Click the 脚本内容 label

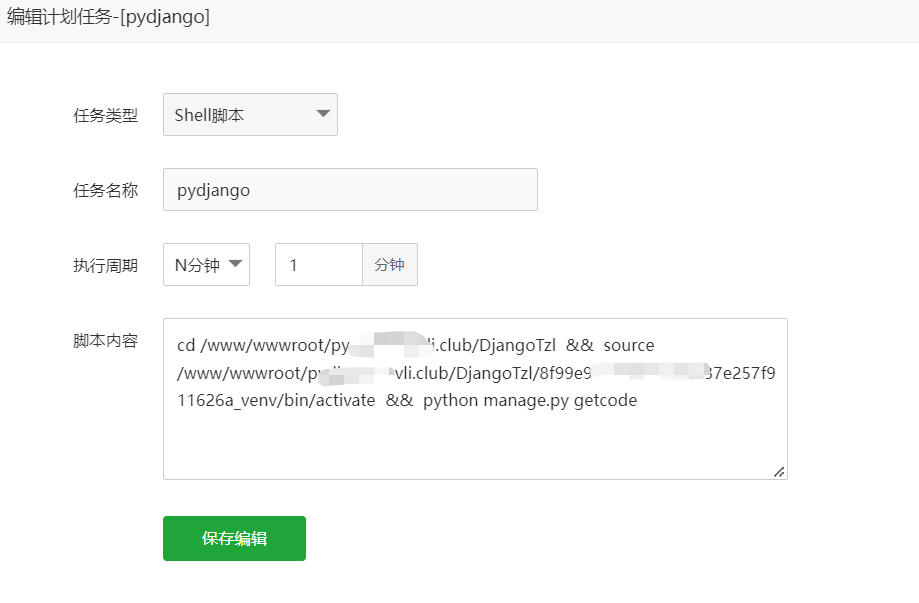tap(105, 340)
